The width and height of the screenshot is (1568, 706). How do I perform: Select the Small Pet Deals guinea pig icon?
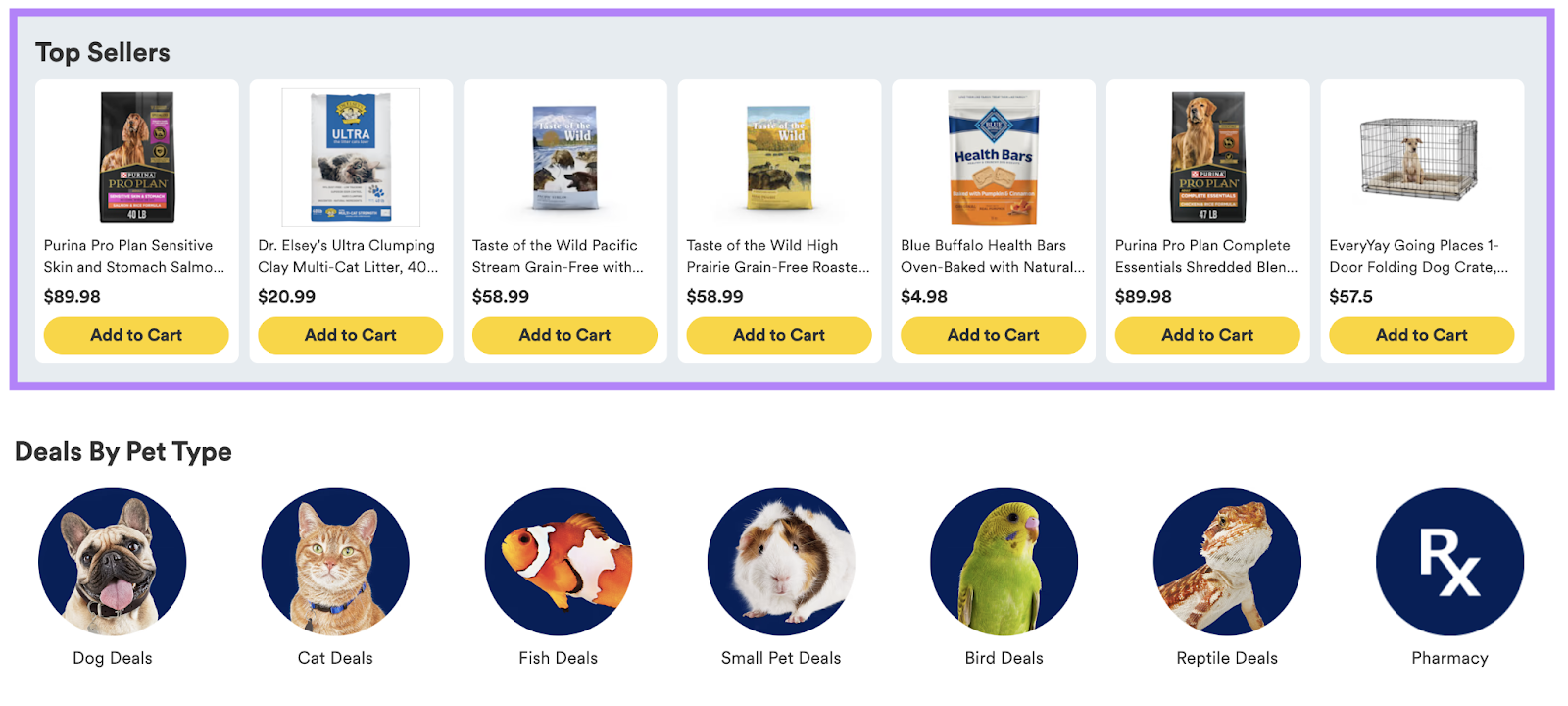(x=781, y=561)
